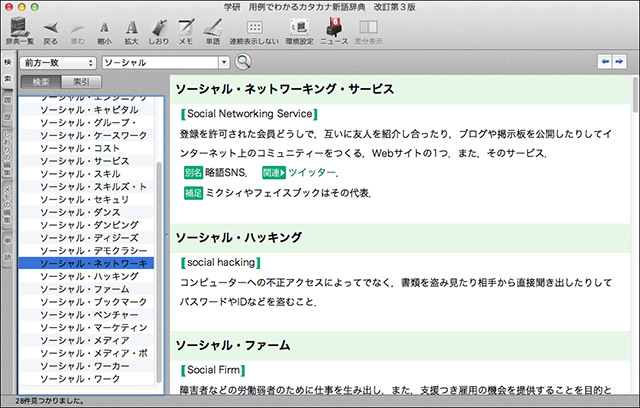
Task: Select ソーシャル・デモクラシー in results
Action: tap(86, 251)
